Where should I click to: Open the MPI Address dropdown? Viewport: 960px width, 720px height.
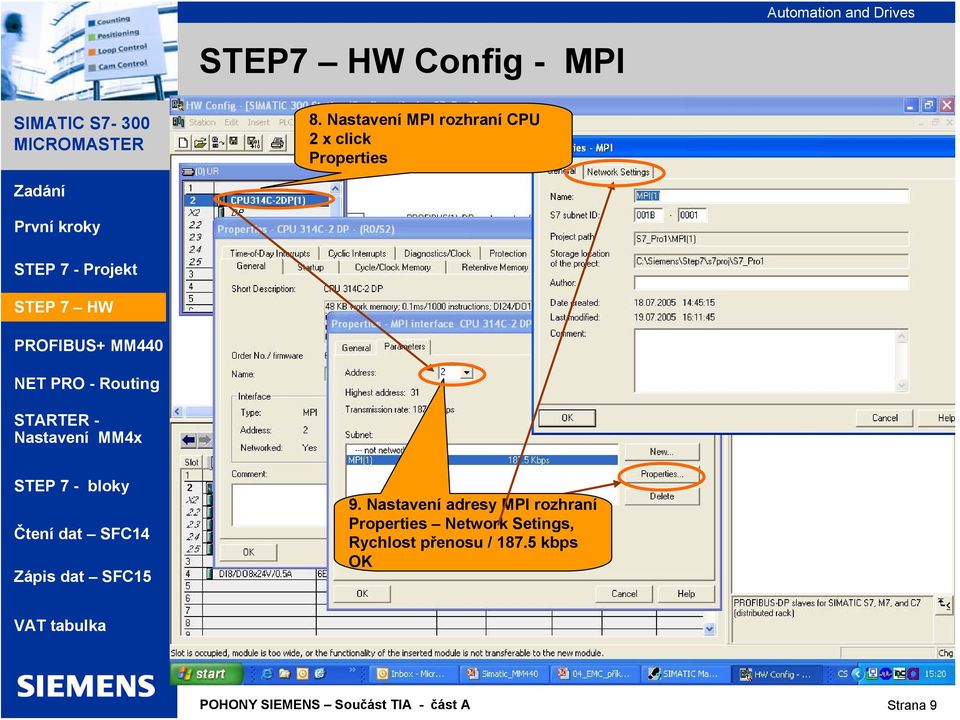click(x=467, y=372)
